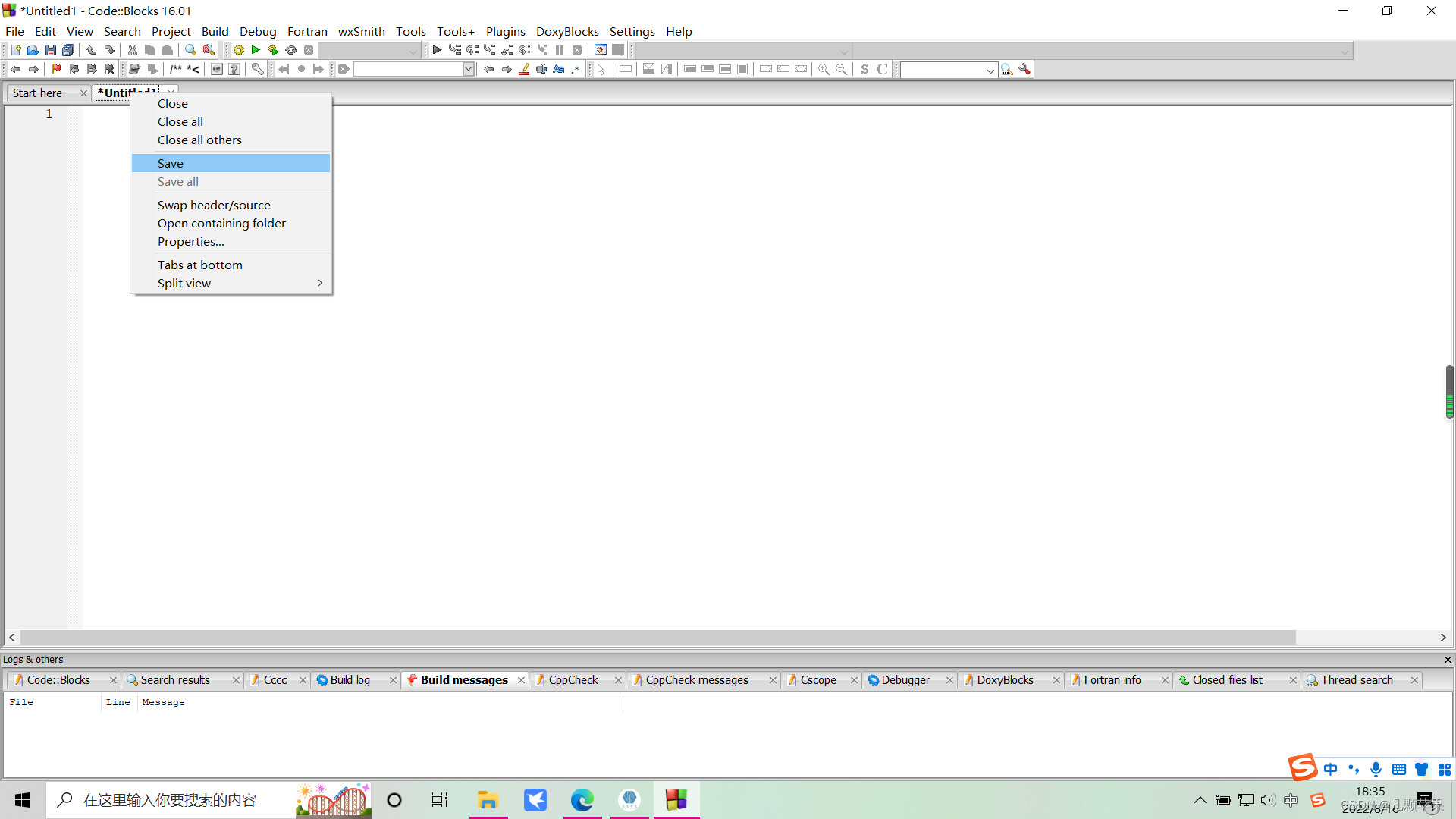1456x819 pixels.
Task: Choose Save from the context menu
Action: pos(231,163)
